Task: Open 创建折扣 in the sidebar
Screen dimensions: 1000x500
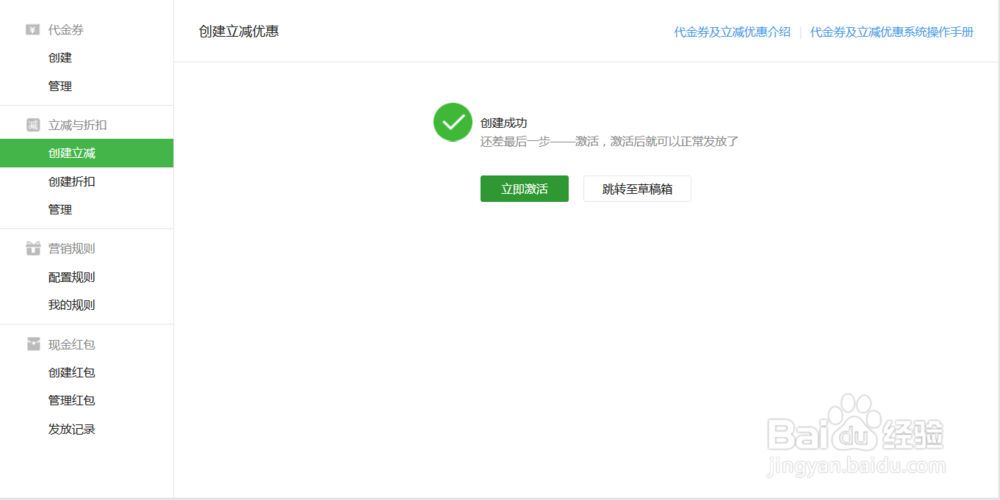Action: point(71,182)
